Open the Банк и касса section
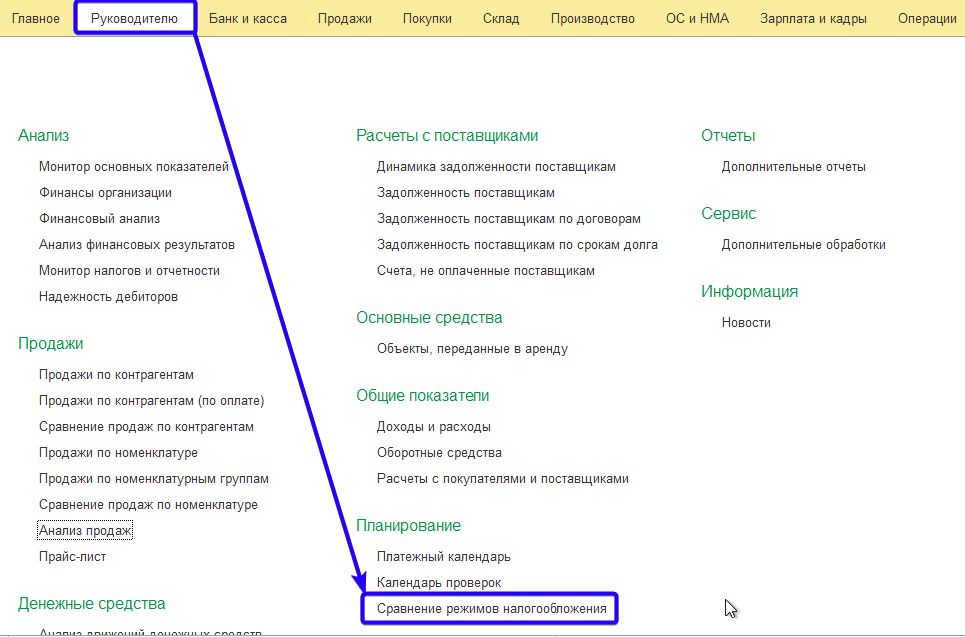Image resolution: width=965 pixels, height=637 pixels. pos(248,18)
